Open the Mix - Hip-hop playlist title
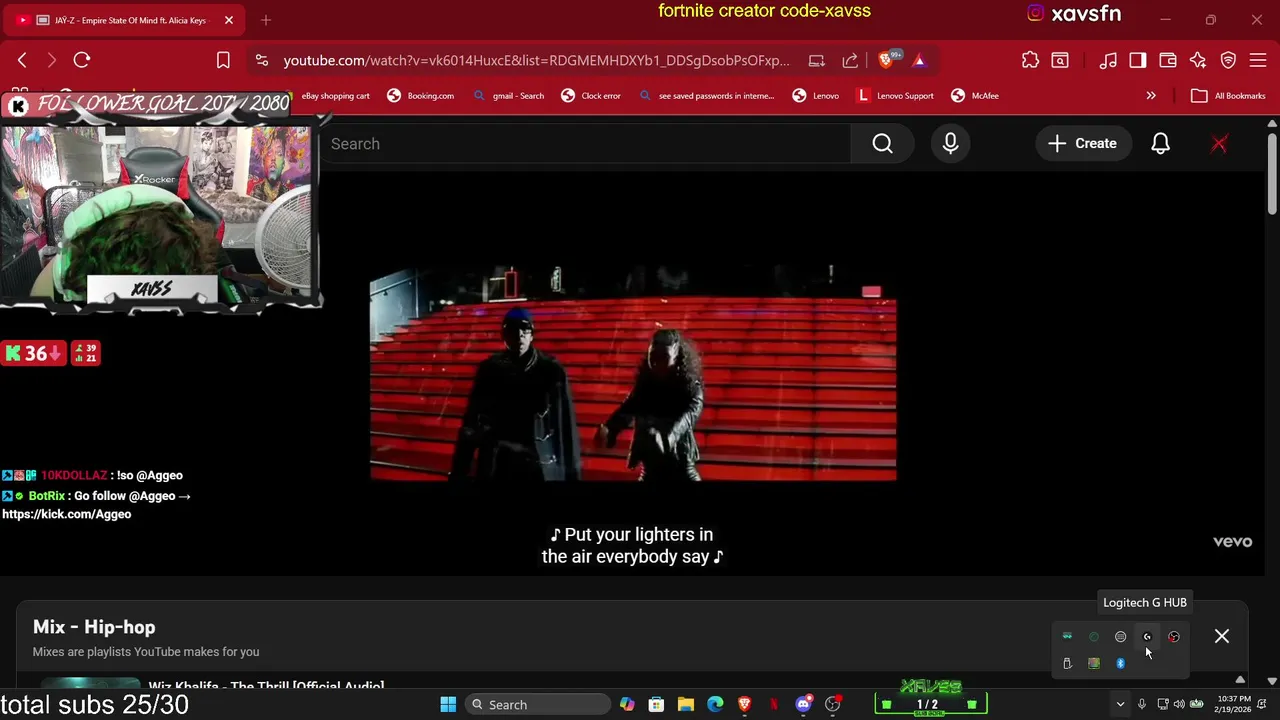Image resolution: width=1280 pixels, height=720 pixels. click(94, 627)
